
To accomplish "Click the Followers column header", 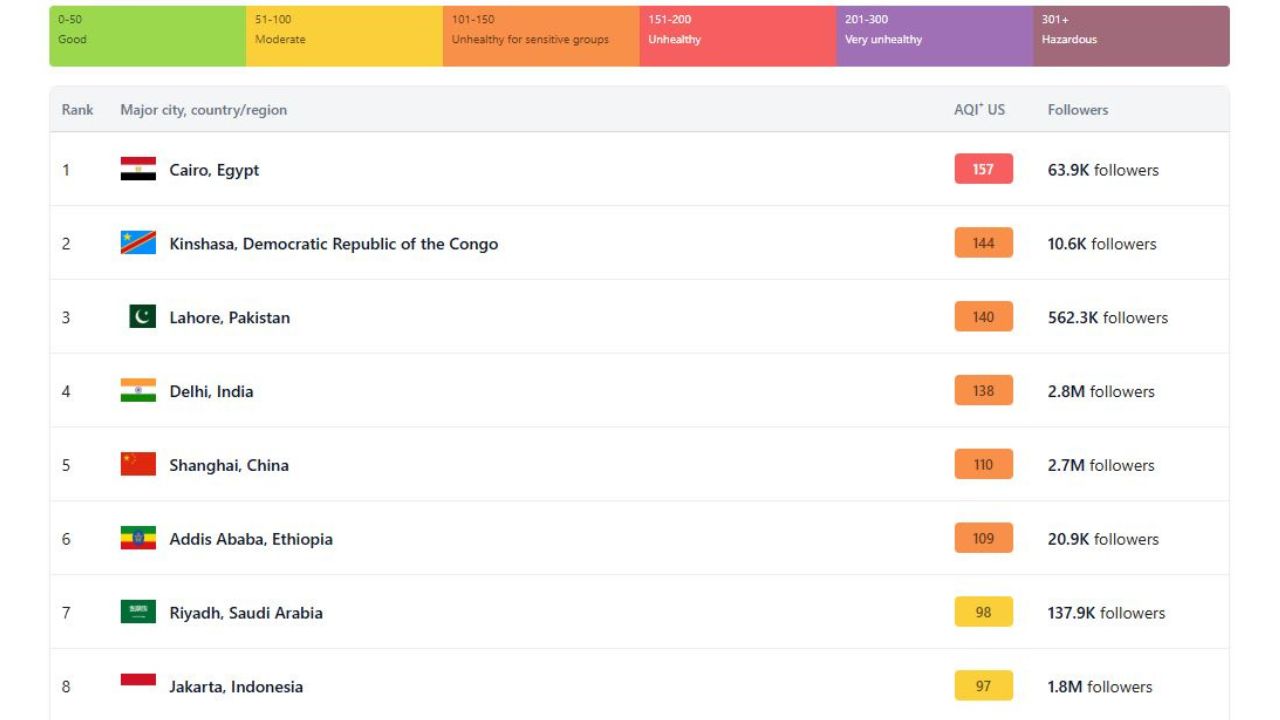I will [x=1077, y=110].
